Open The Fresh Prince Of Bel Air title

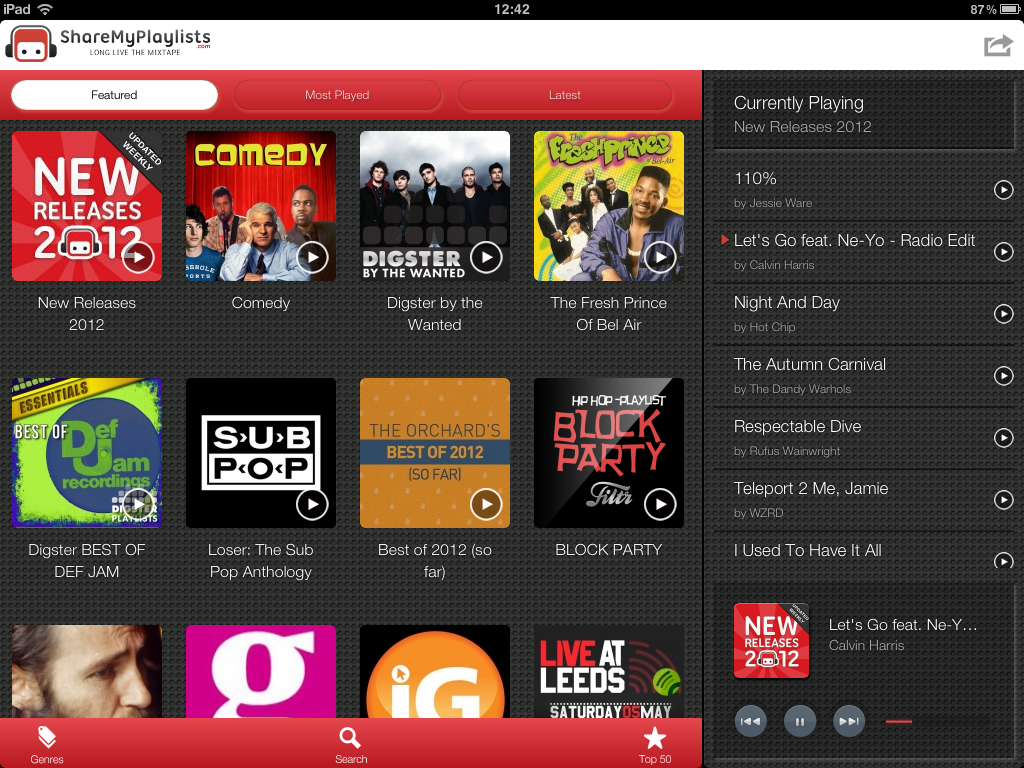point(609,313)
